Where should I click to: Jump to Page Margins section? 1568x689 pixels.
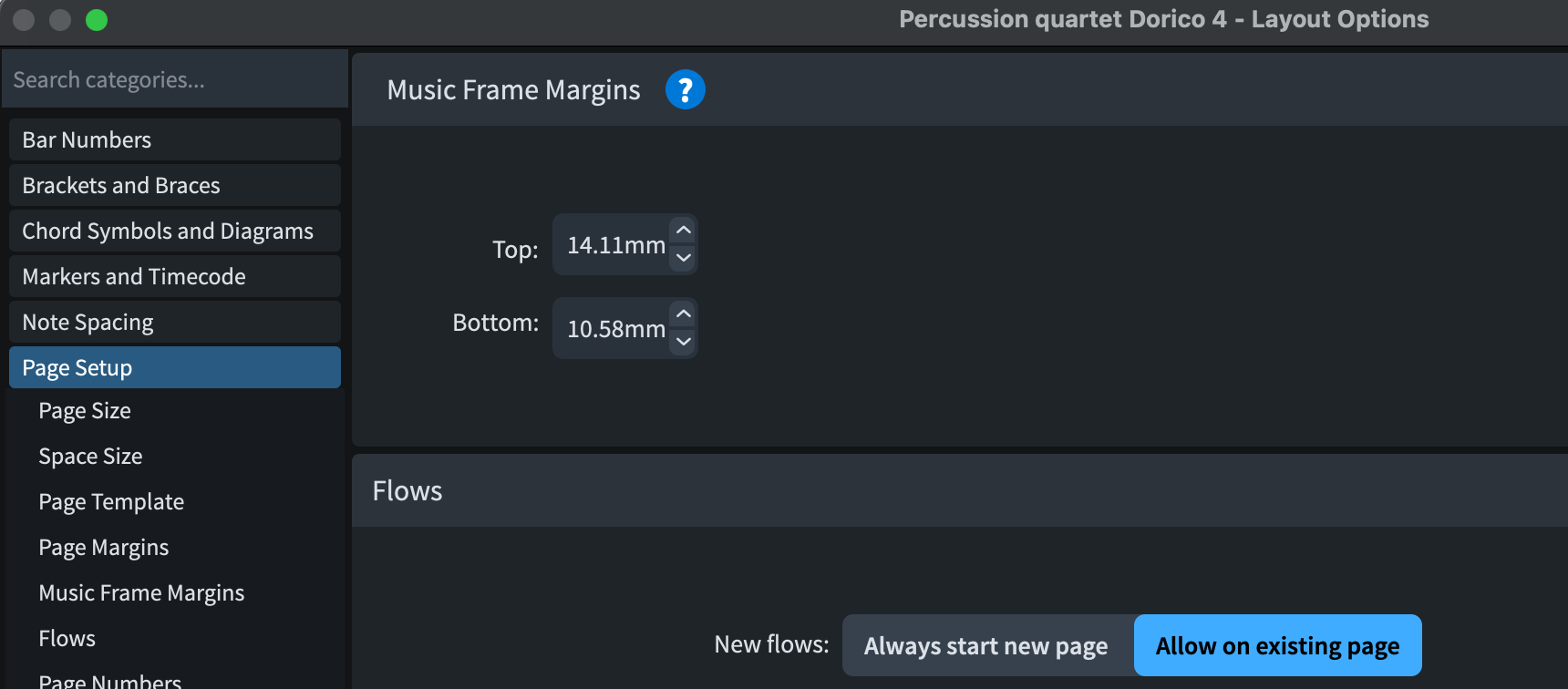click(104, 548)
